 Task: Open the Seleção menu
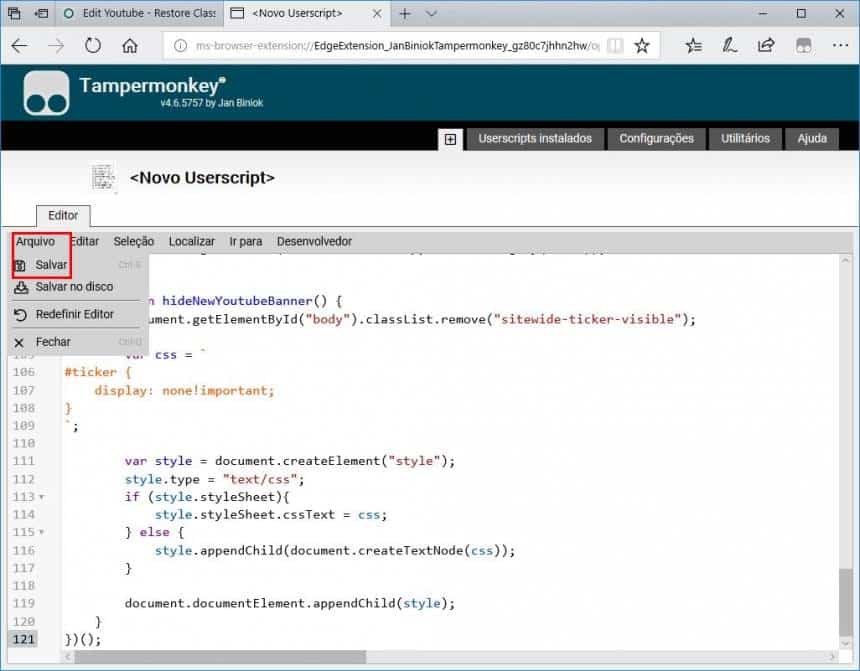tap(133, 241)
